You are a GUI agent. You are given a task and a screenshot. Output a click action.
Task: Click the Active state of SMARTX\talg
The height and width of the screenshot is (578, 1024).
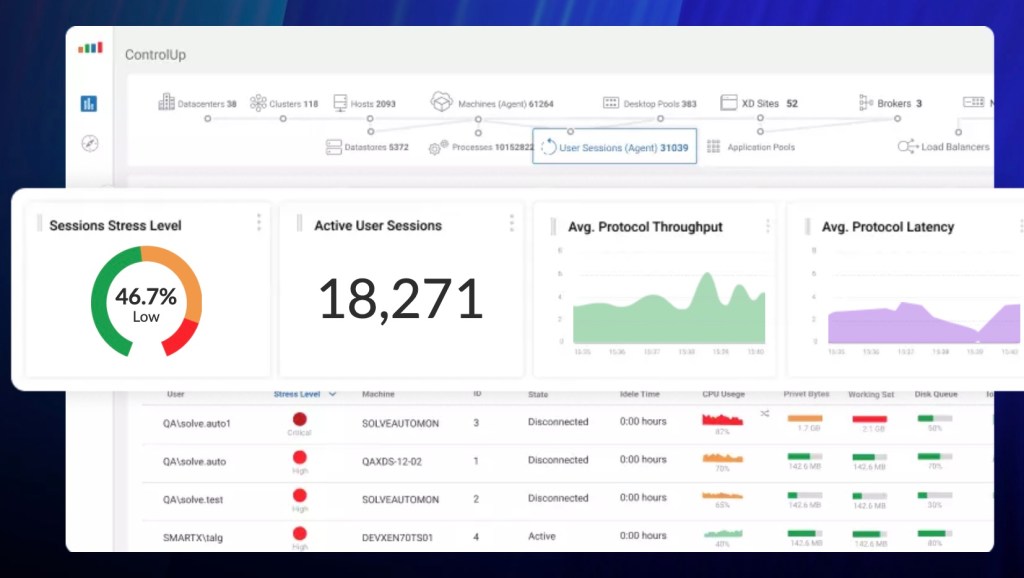click(x=542, y=536)
